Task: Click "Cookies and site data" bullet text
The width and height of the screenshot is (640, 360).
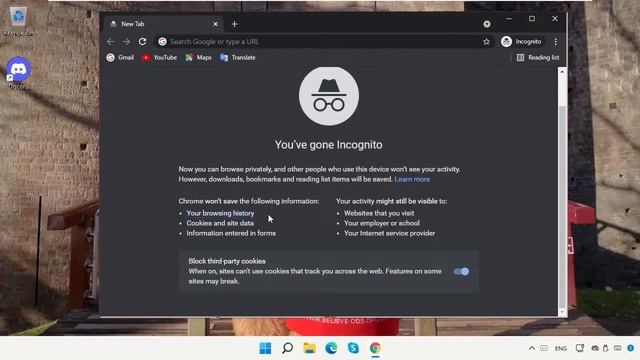Action: (x=220, y=223)
